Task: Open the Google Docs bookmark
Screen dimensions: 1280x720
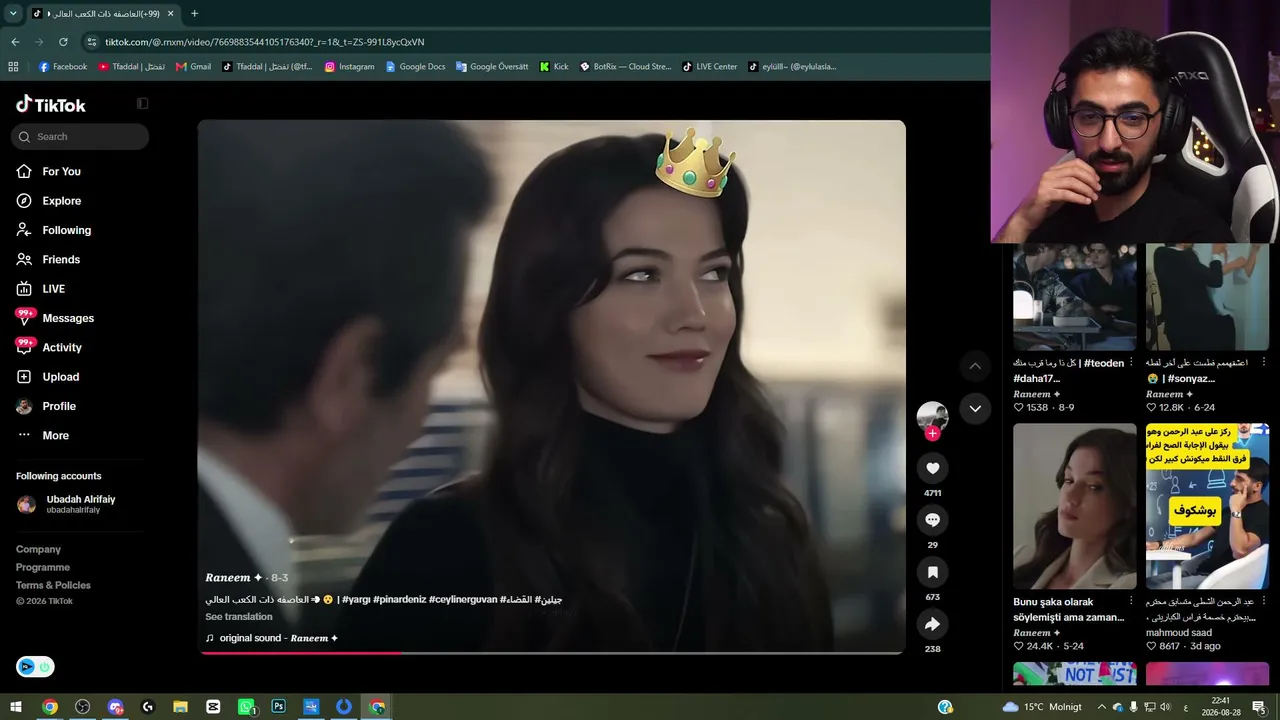Action: point(415,67)
